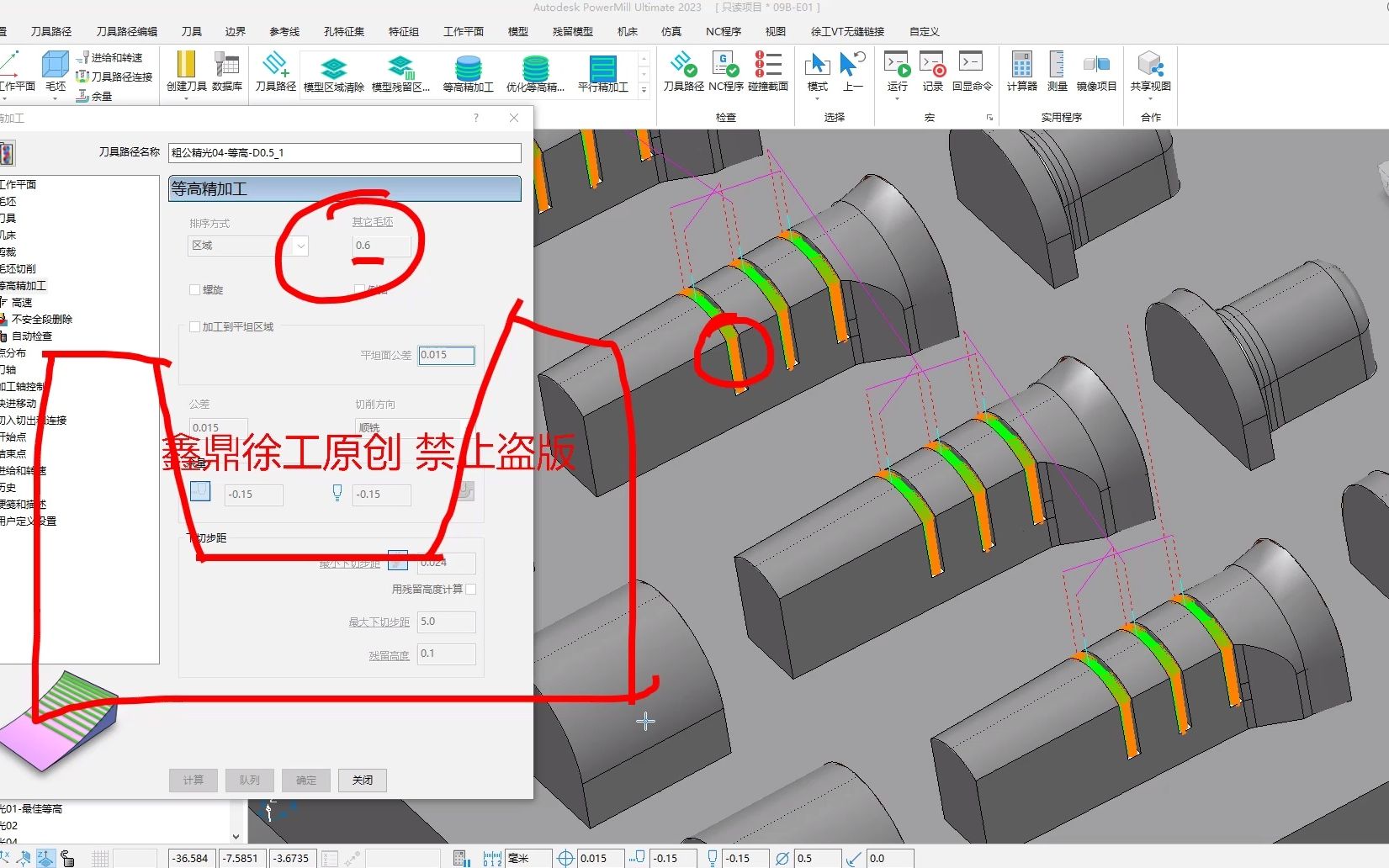Open the NC程序 ribbon tab
1389x868 pixels.
[724, 31]
